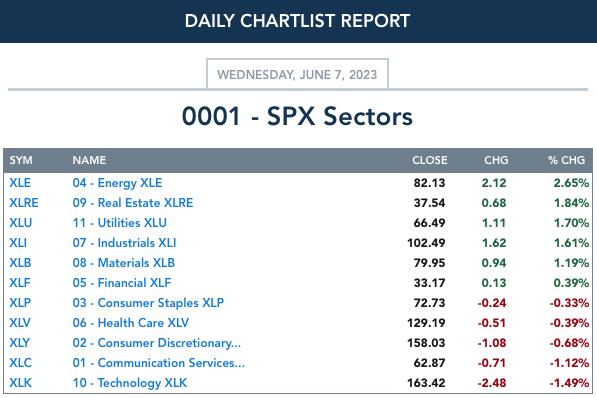Click '11 - Utilities XLU' name link
597x398 pixels.
point(120,223)
